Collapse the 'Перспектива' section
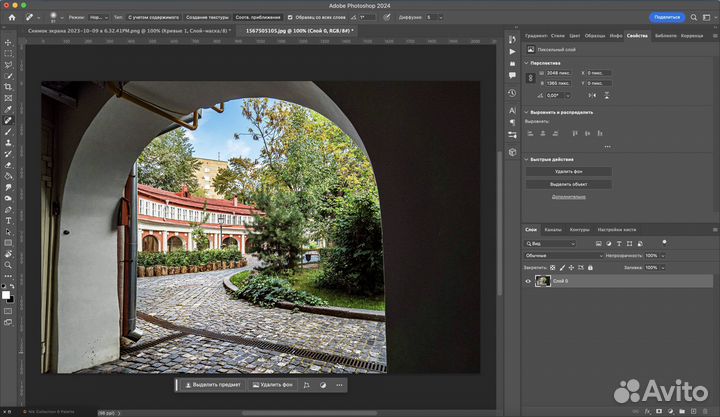Screen dimensions: 720x417 tap(527, 63)
